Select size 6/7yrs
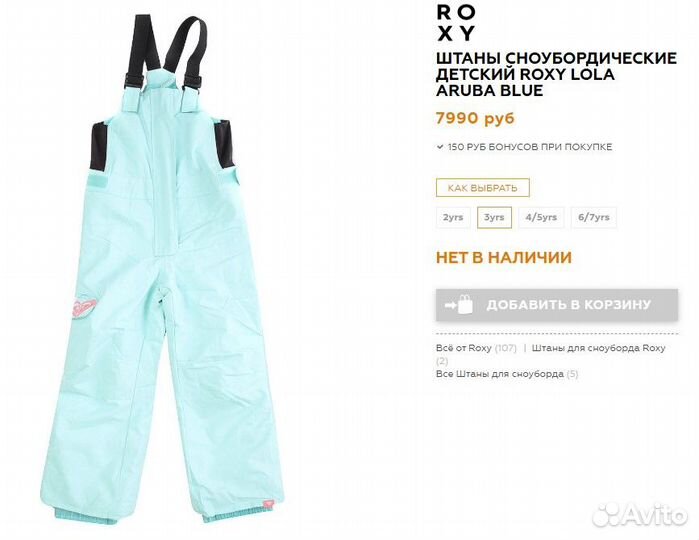Screen dimensions: 699x540 594,218
